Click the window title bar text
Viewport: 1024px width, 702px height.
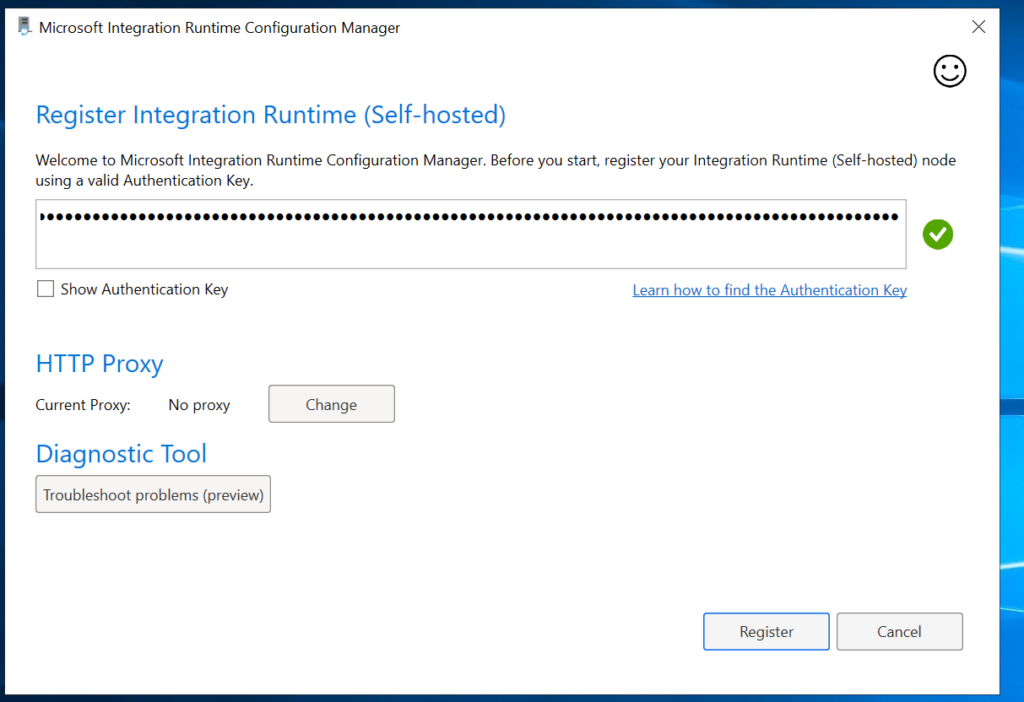[219, 28]
